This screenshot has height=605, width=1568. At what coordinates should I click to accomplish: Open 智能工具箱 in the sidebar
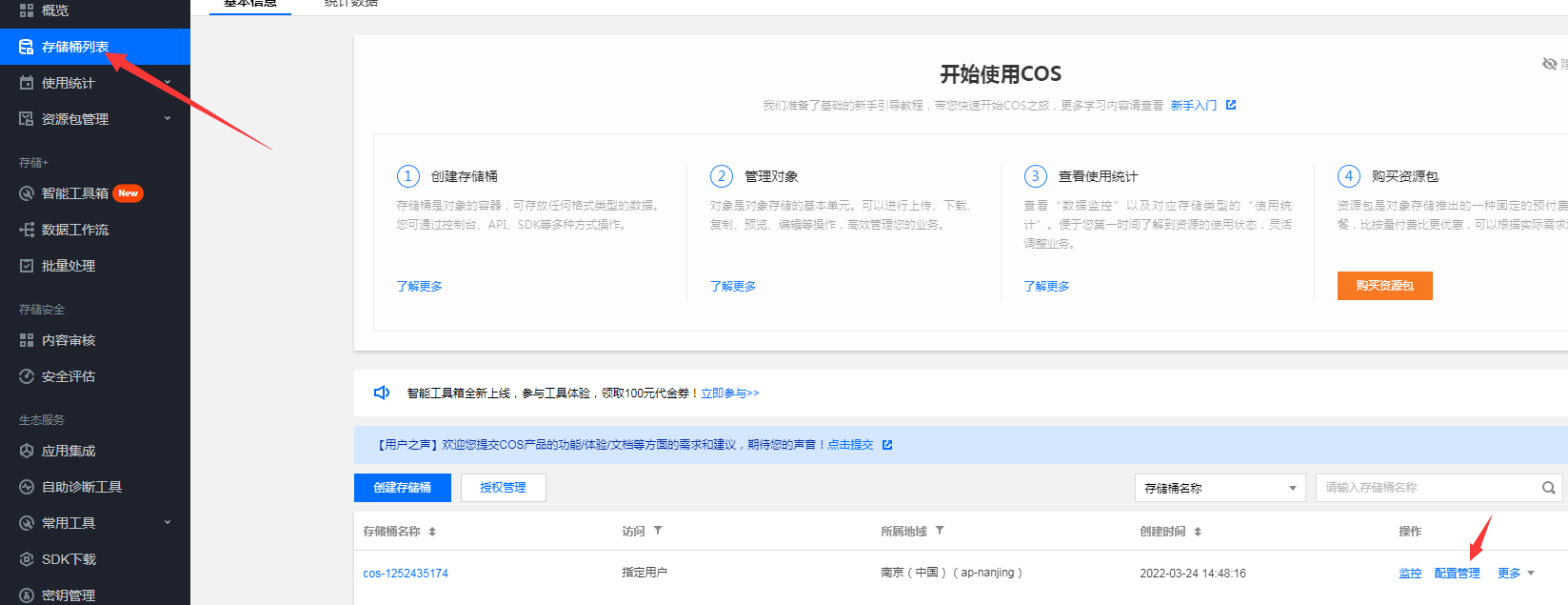coord(75,193)
